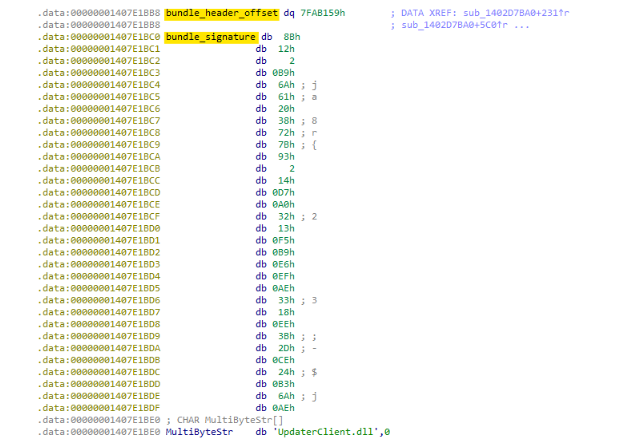Select the 0CEh byte value

coord(290,359)
